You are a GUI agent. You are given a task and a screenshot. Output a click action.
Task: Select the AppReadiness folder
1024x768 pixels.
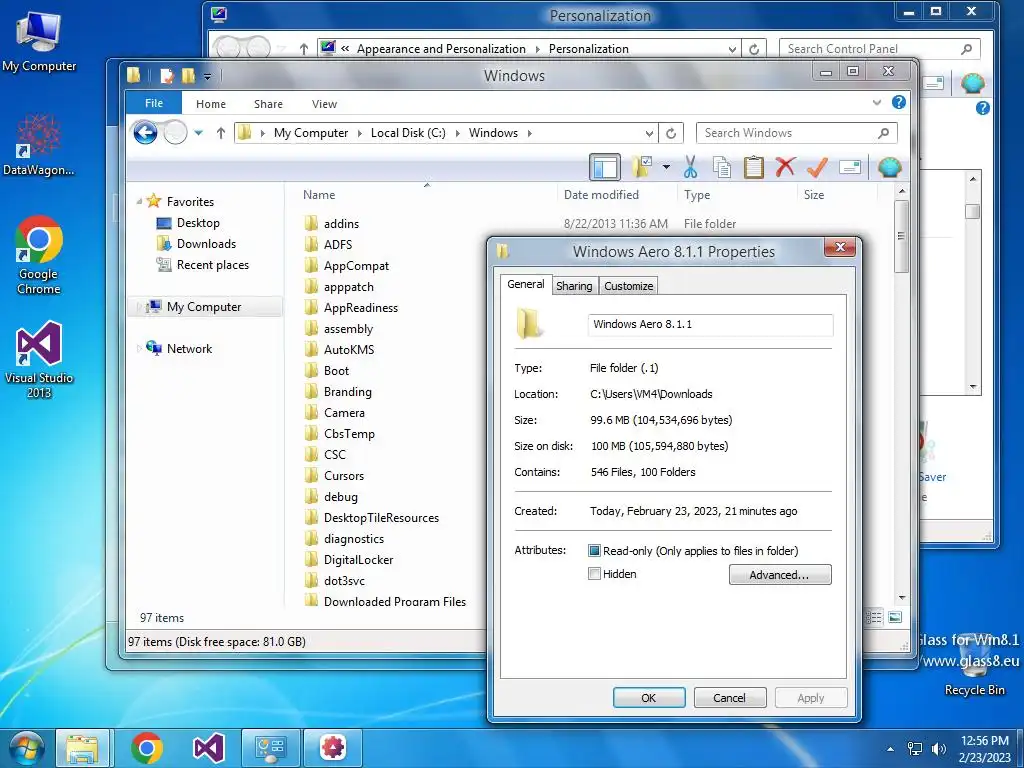[360, 308]
